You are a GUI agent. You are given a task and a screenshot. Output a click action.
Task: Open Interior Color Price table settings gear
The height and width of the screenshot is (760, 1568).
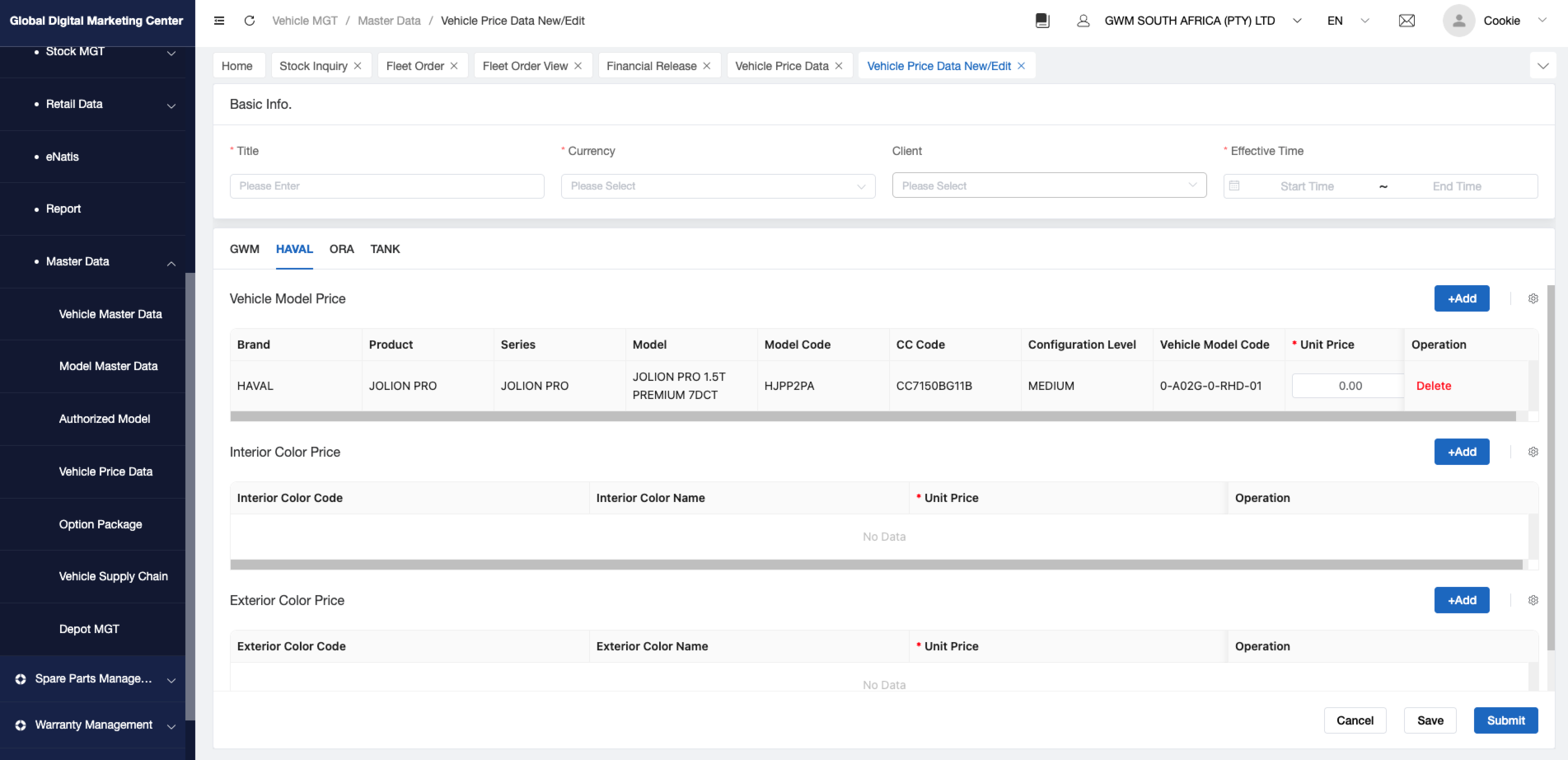(x=1533, y=452)
